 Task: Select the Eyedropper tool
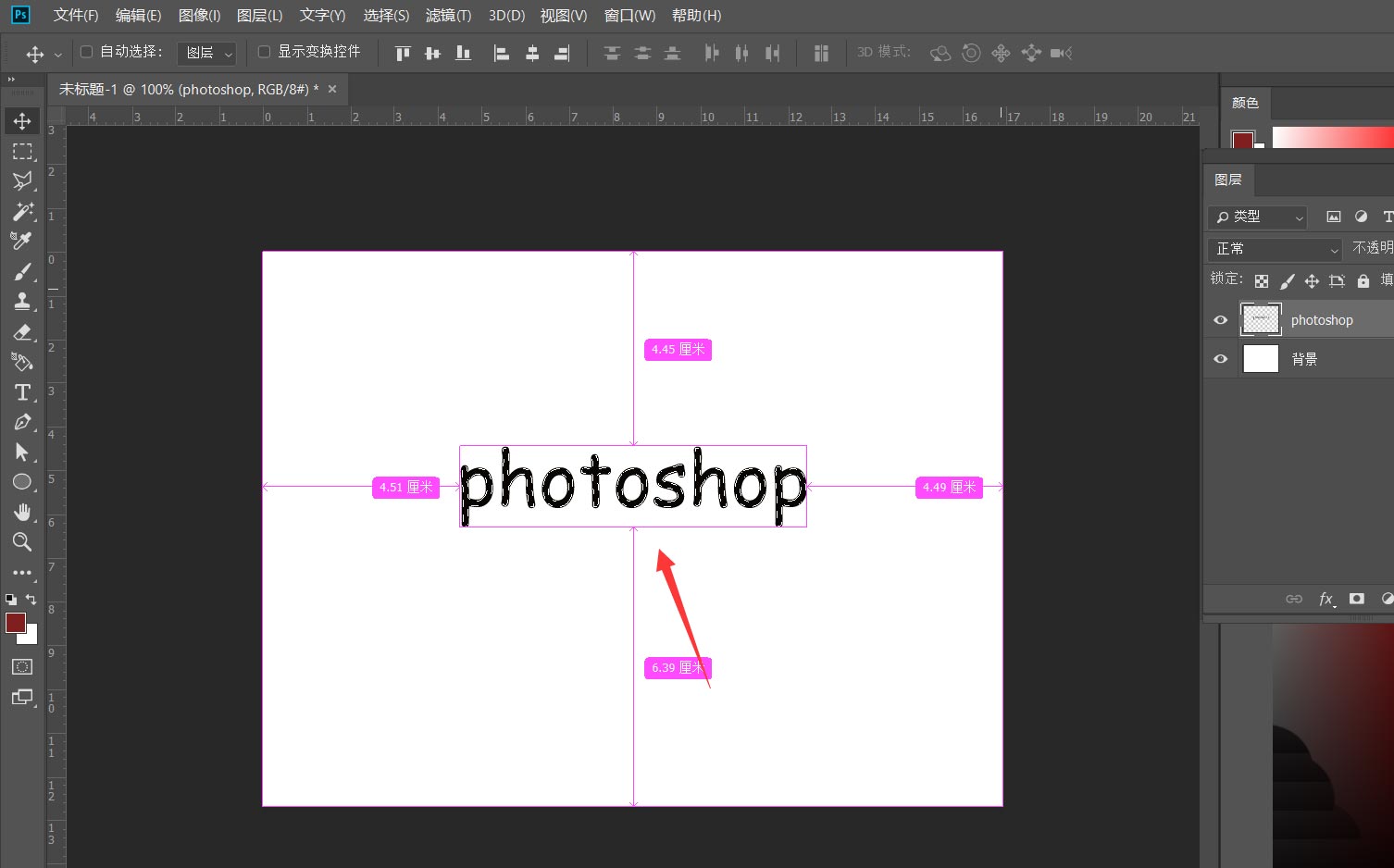tap(22, 241)
